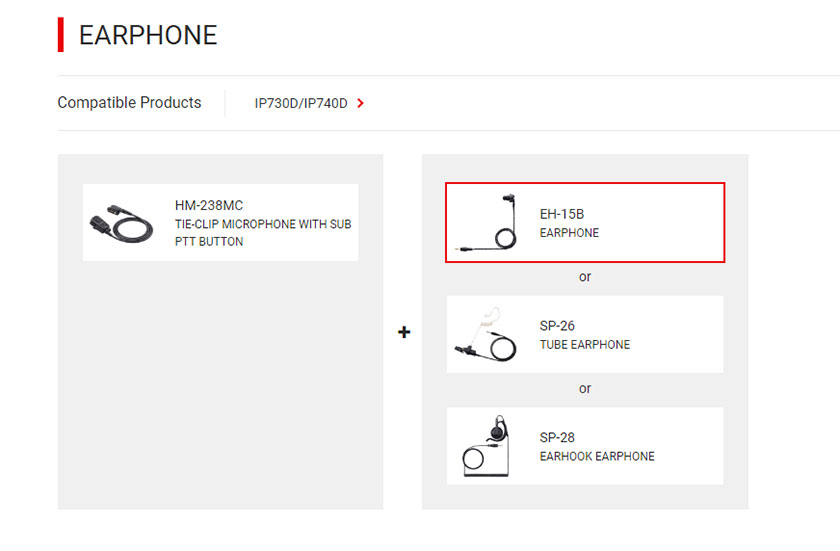Click the second 'or' separator above SP-28
The image size is (840, 551).
[585, 389]
